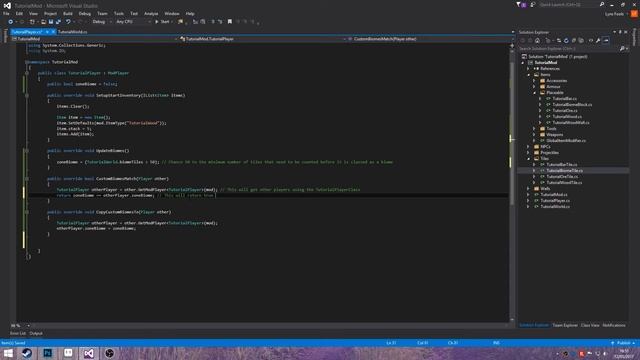The height and width of the screenshot is (360, 640).
Task: Open the TutorialMod.TutorialPlayer class navigation dropdown
Action: click(261, 39)
